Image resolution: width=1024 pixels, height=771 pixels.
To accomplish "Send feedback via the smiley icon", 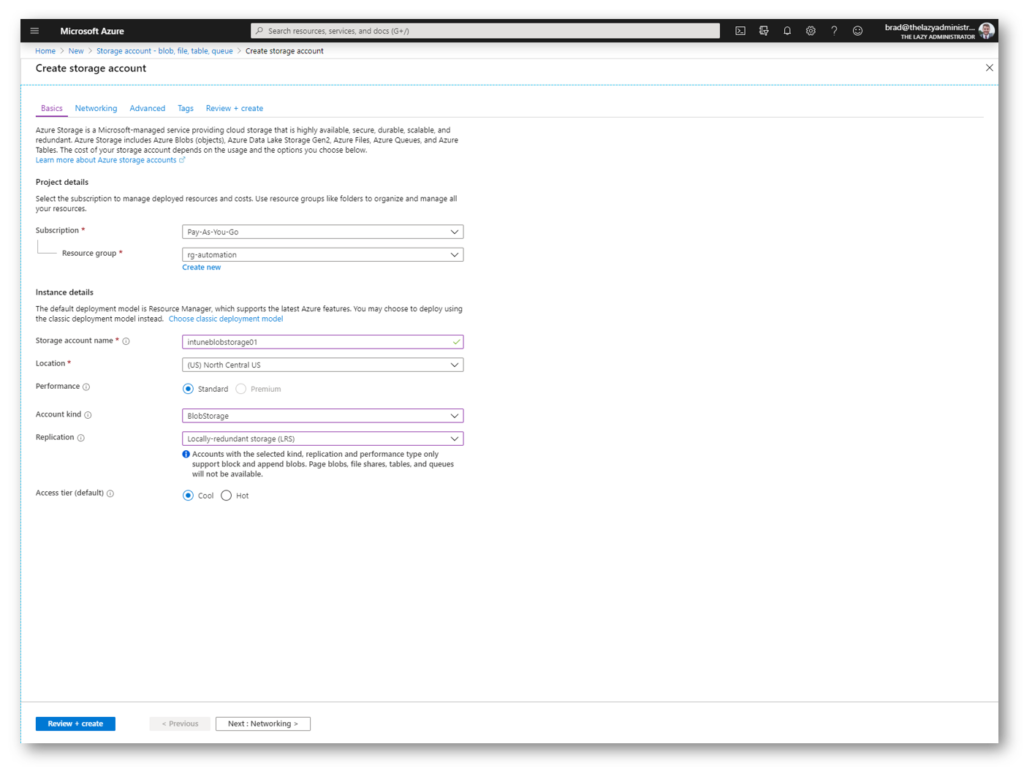I will pyautogui.click(x=857, y=31).
